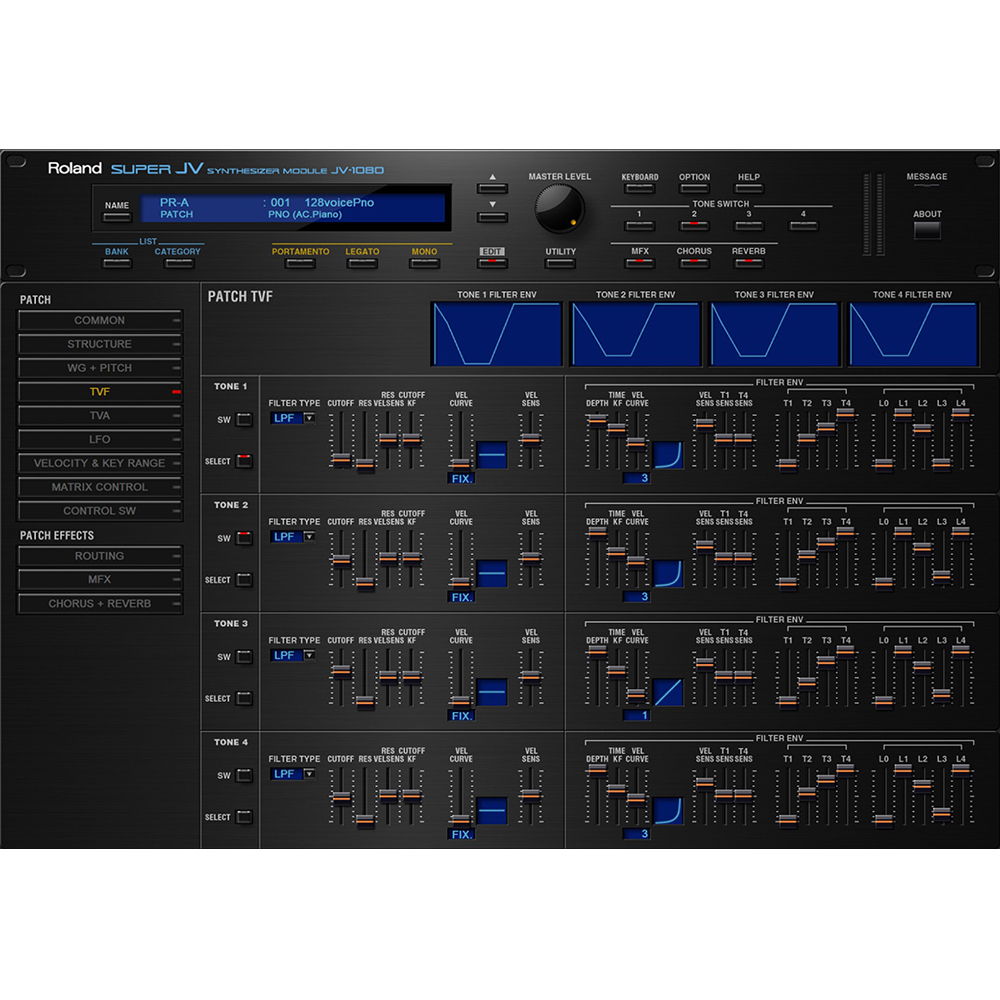Click the NAME button beside the display
The image size is (1000, 1000).
117,217
